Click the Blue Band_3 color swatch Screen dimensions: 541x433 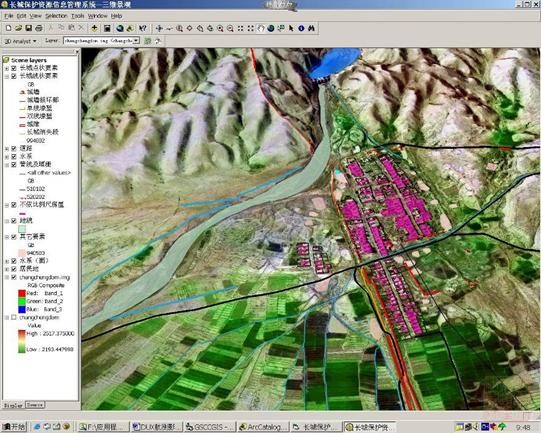[22, 309]
